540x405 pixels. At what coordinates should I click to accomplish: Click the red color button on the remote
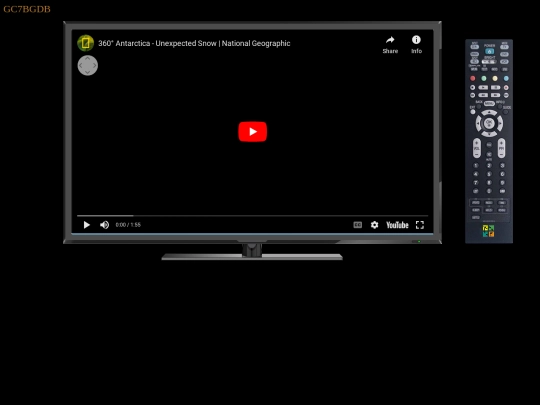point(472,78)
